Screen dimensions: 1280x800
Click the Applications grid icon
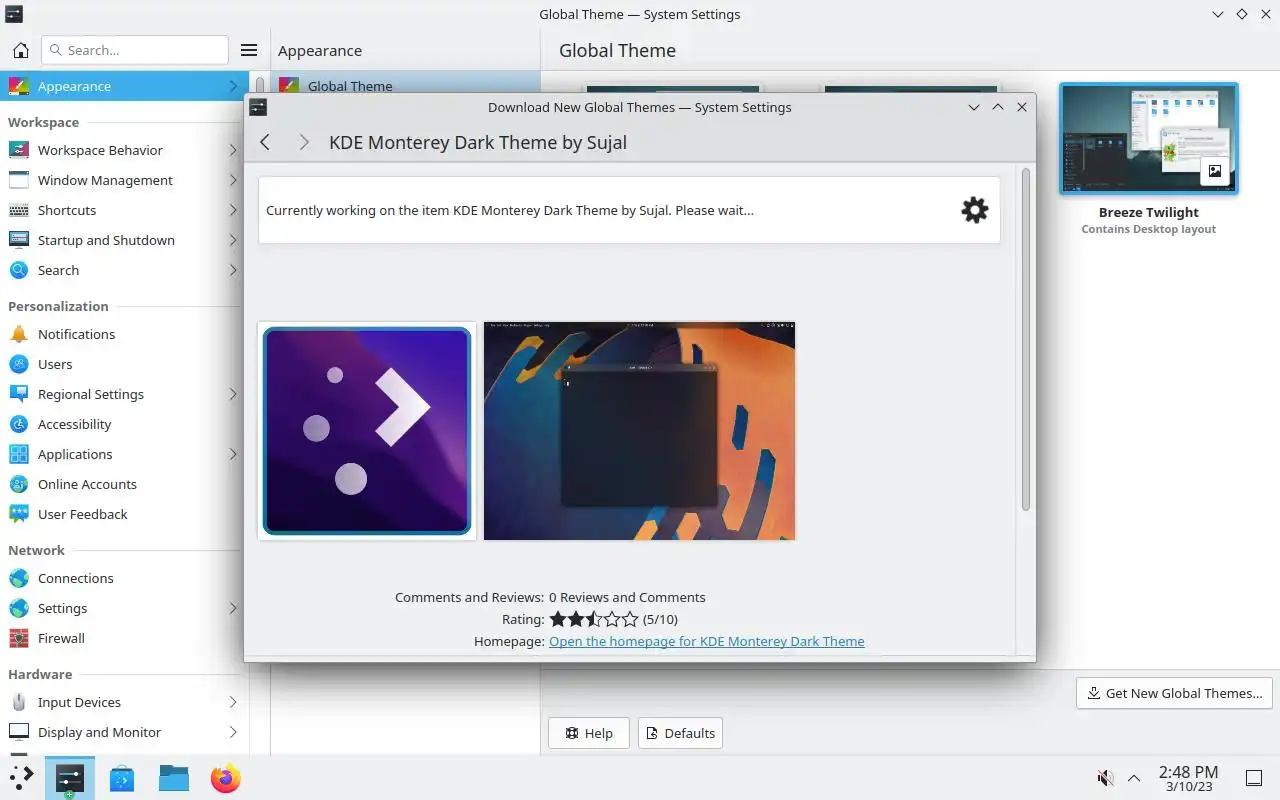19,454
